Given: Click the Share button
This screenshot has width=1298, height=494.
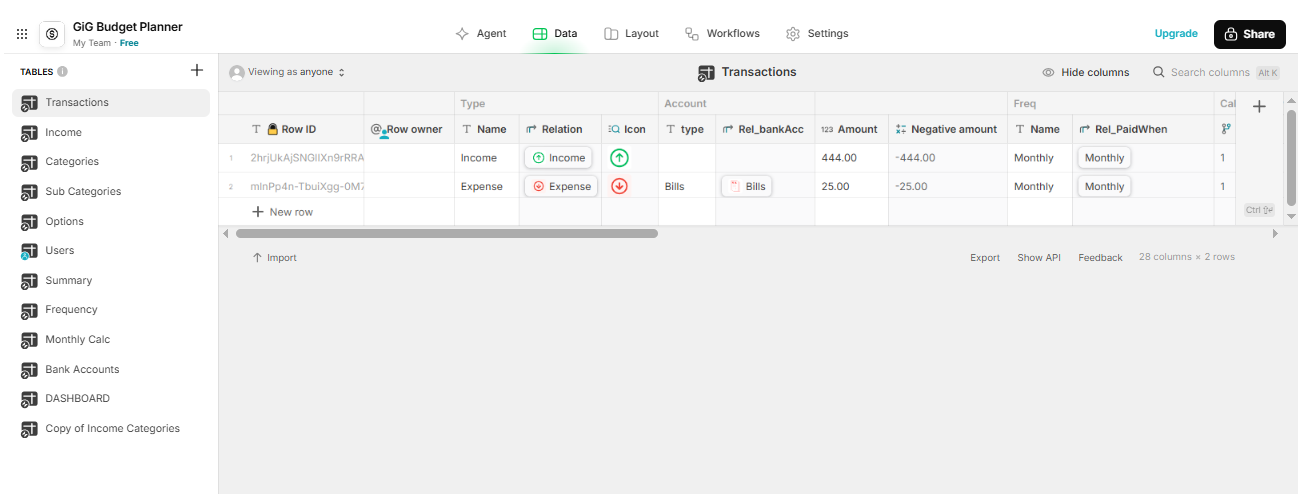Looking at the screenshot, I should coord(1249,34).
